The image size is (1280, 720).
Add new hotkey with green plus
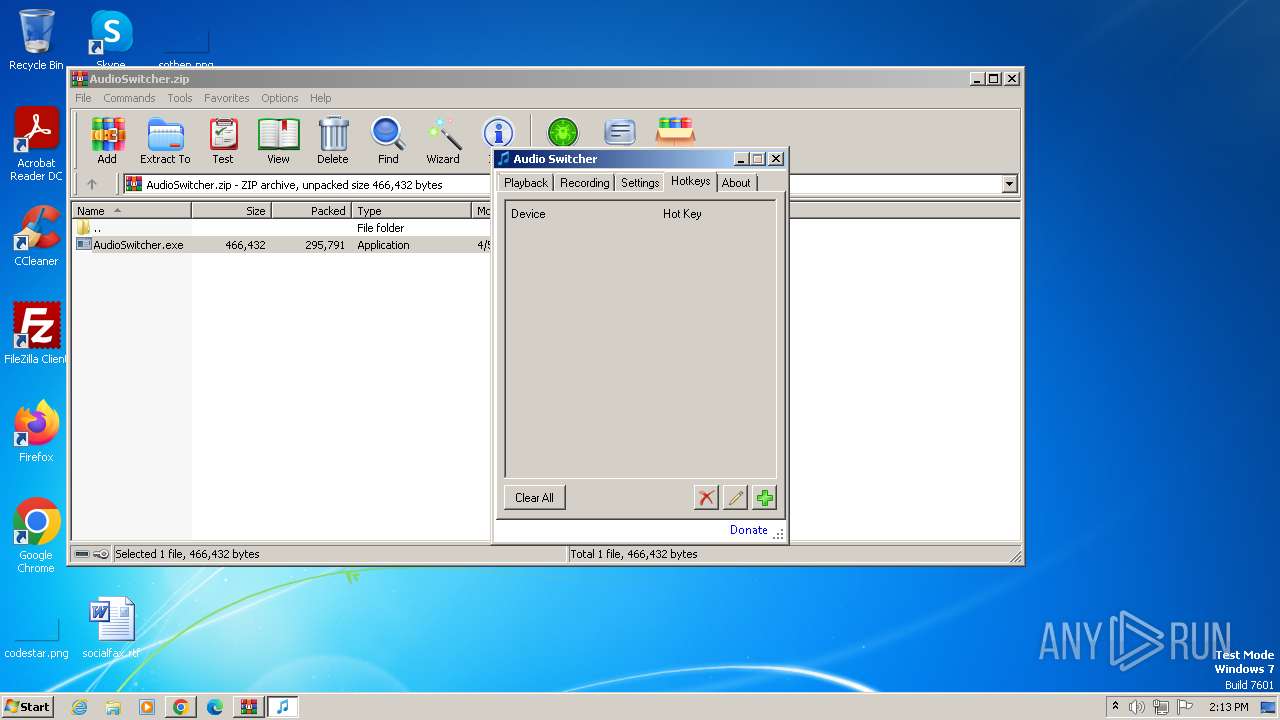tap(764, 497)
